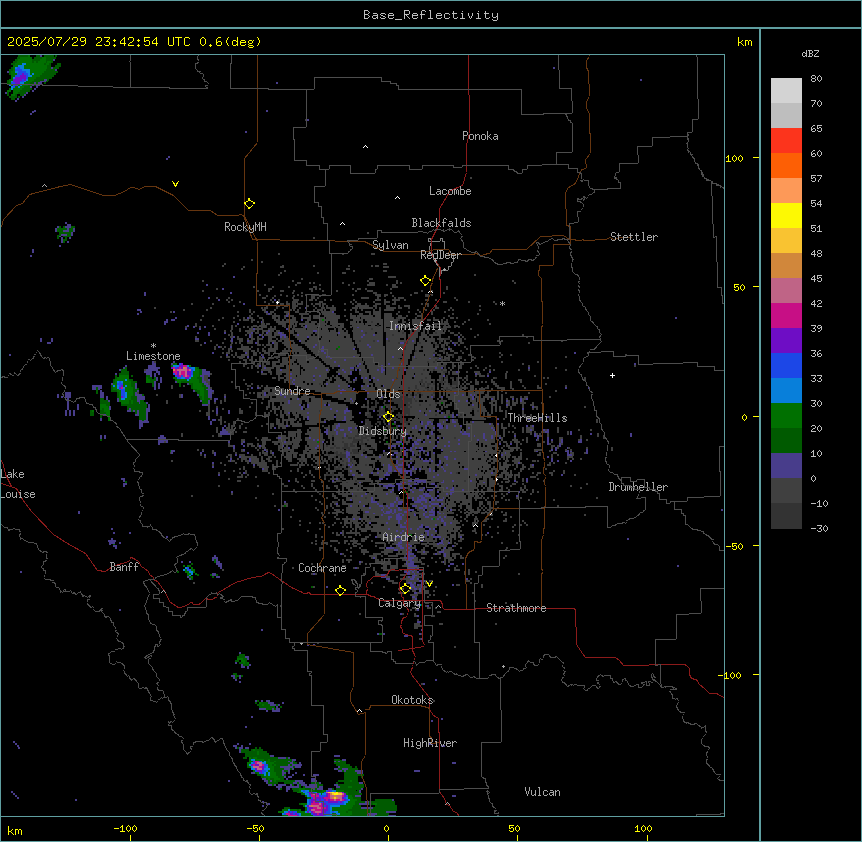This screenshot has height=842, width=862.
Task: Click the HighRiver label
Action: point(430,743)
